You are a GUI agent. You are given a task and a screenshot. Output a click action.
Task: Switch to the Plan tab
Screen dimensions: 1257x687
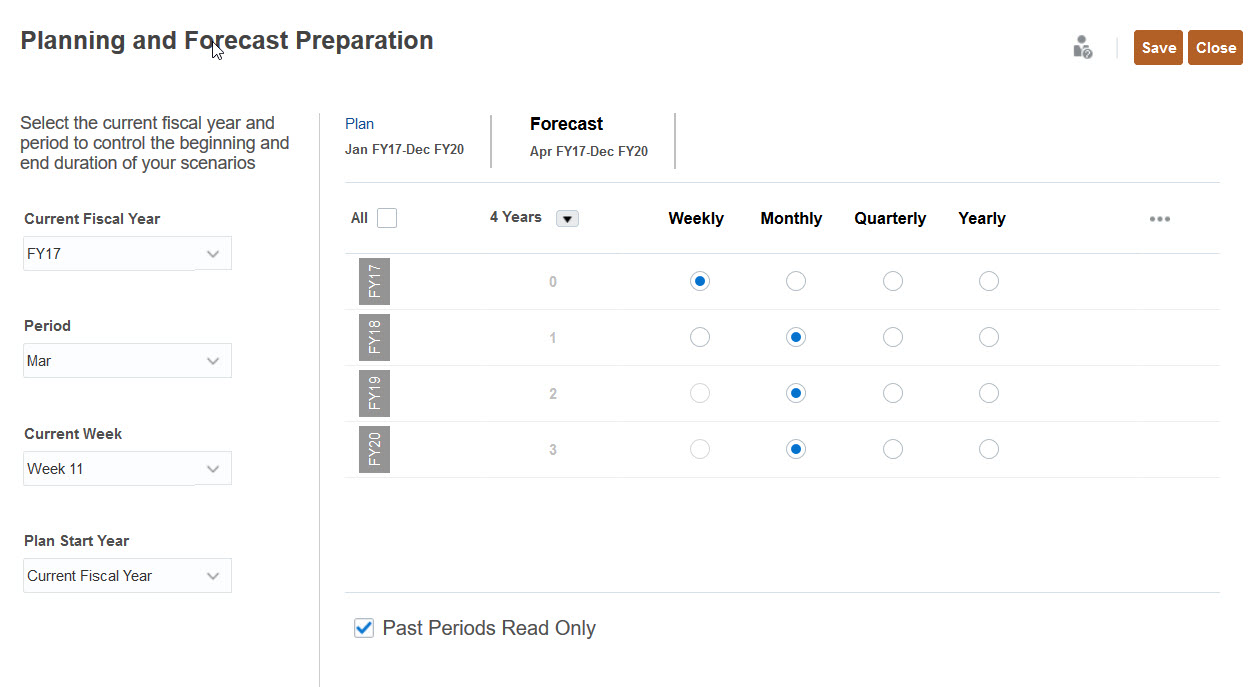coord(360,124)
